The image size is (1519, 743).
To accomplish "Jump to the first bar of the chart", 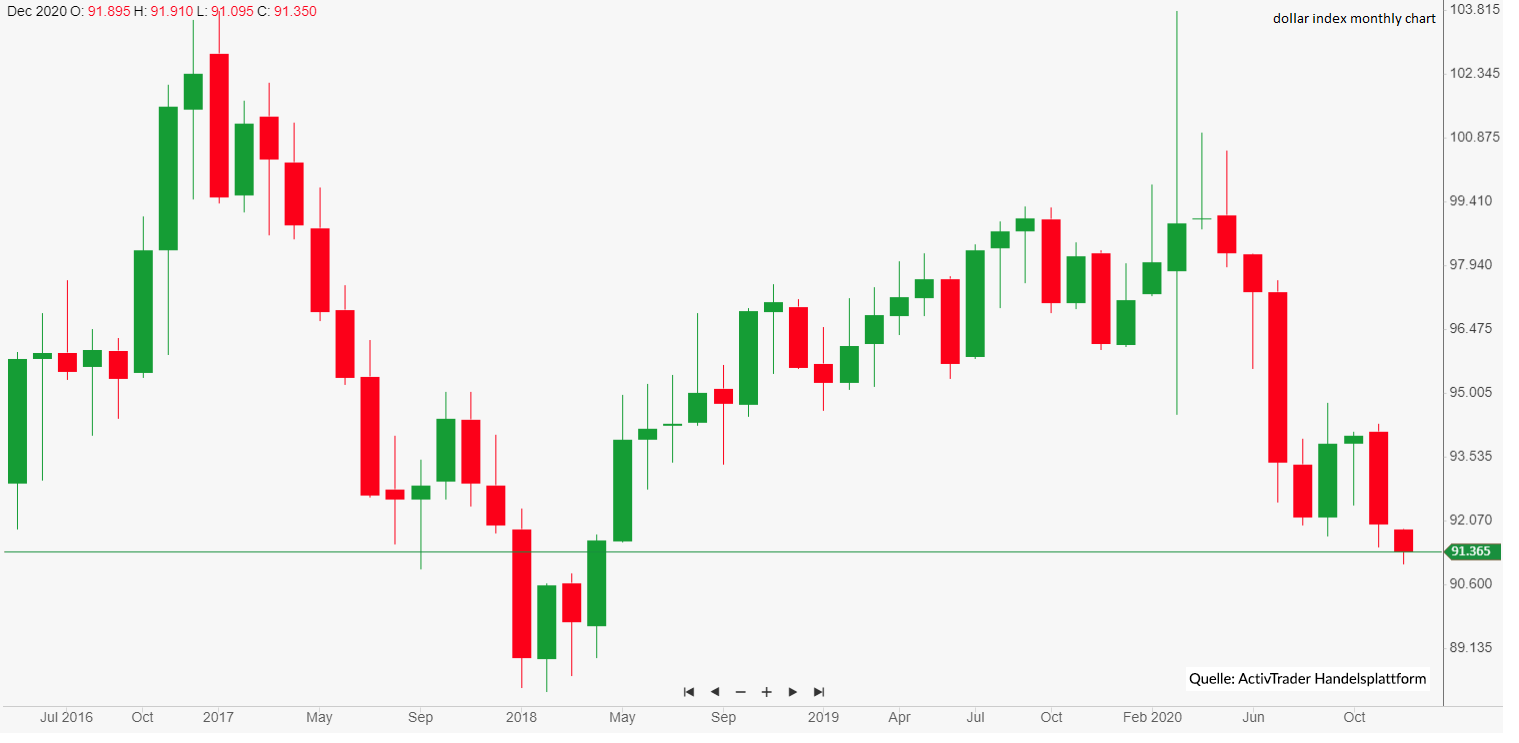I will (688, 692).
